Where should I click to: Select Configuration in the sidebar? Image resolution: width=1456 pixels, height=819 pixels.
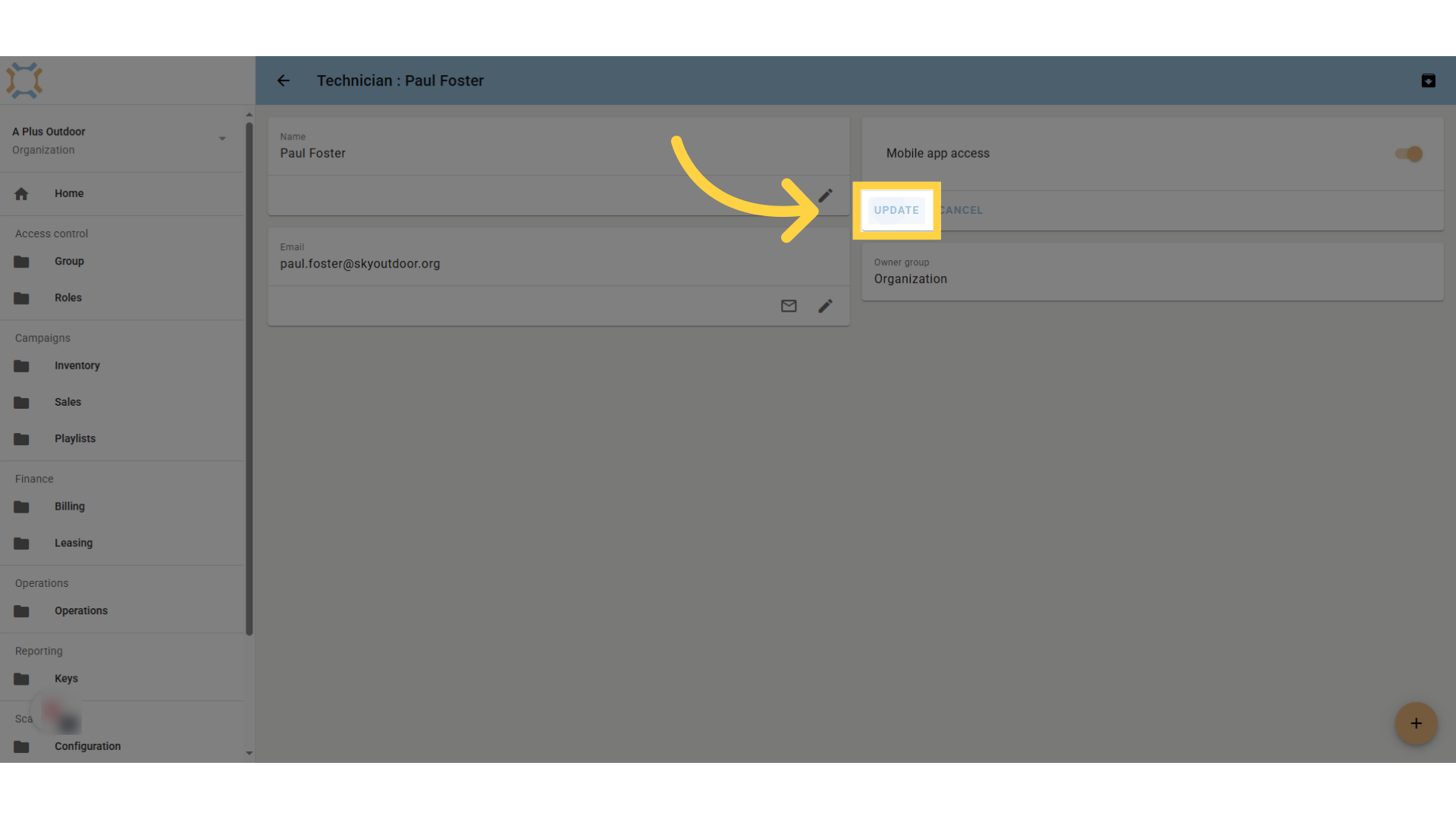click(x=88, y=746)
